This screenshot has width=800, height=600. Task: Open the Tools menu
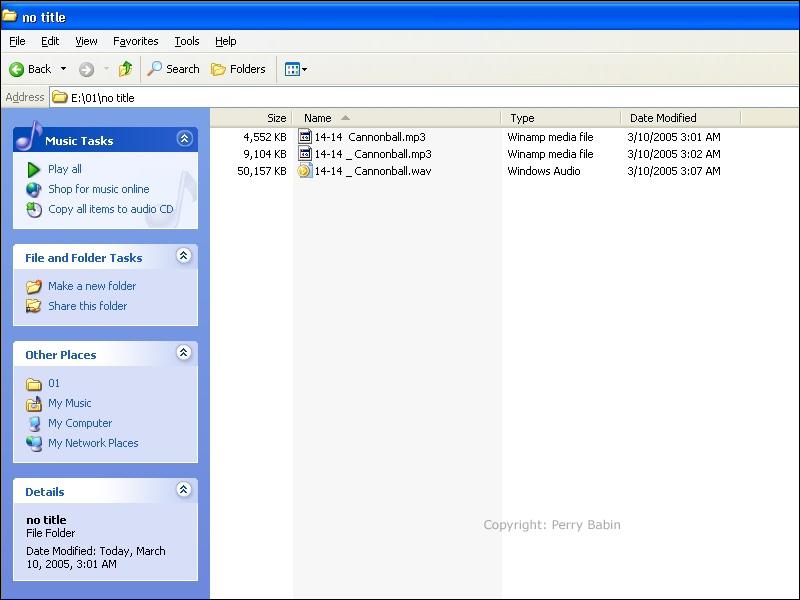(x=187, y=41)
